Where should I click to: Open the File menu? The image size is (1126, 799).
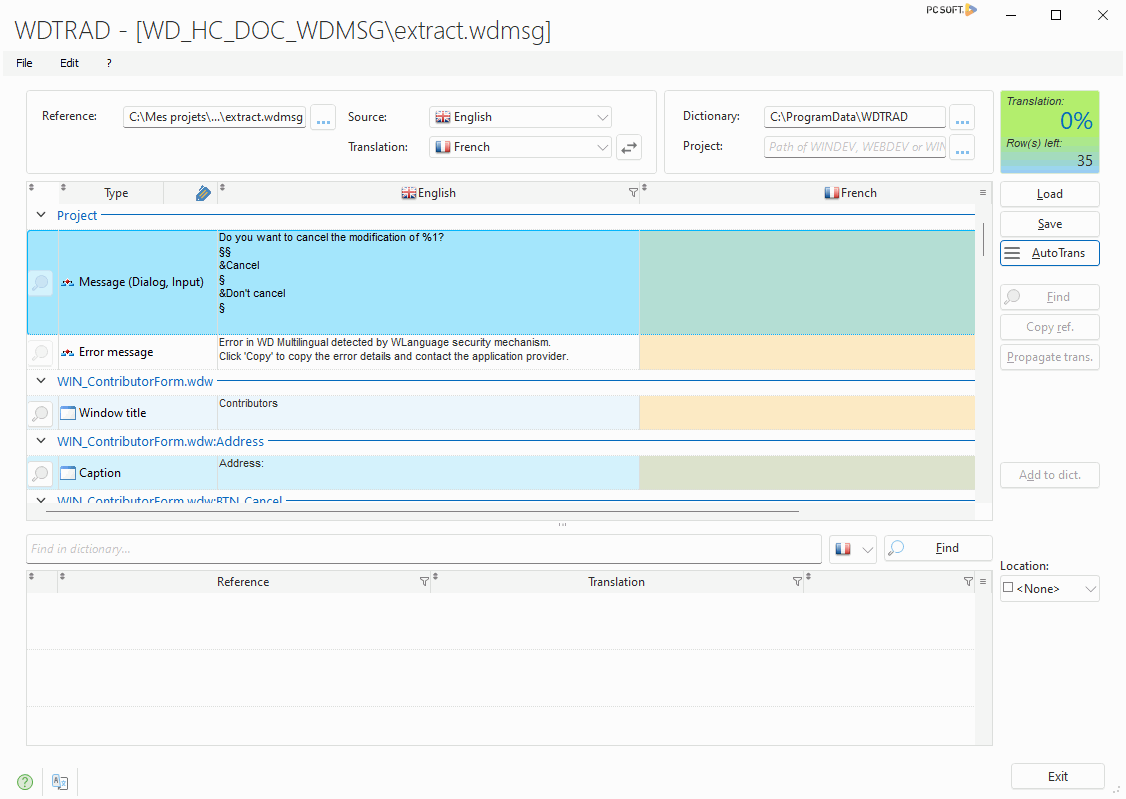(x=24, y=63)
